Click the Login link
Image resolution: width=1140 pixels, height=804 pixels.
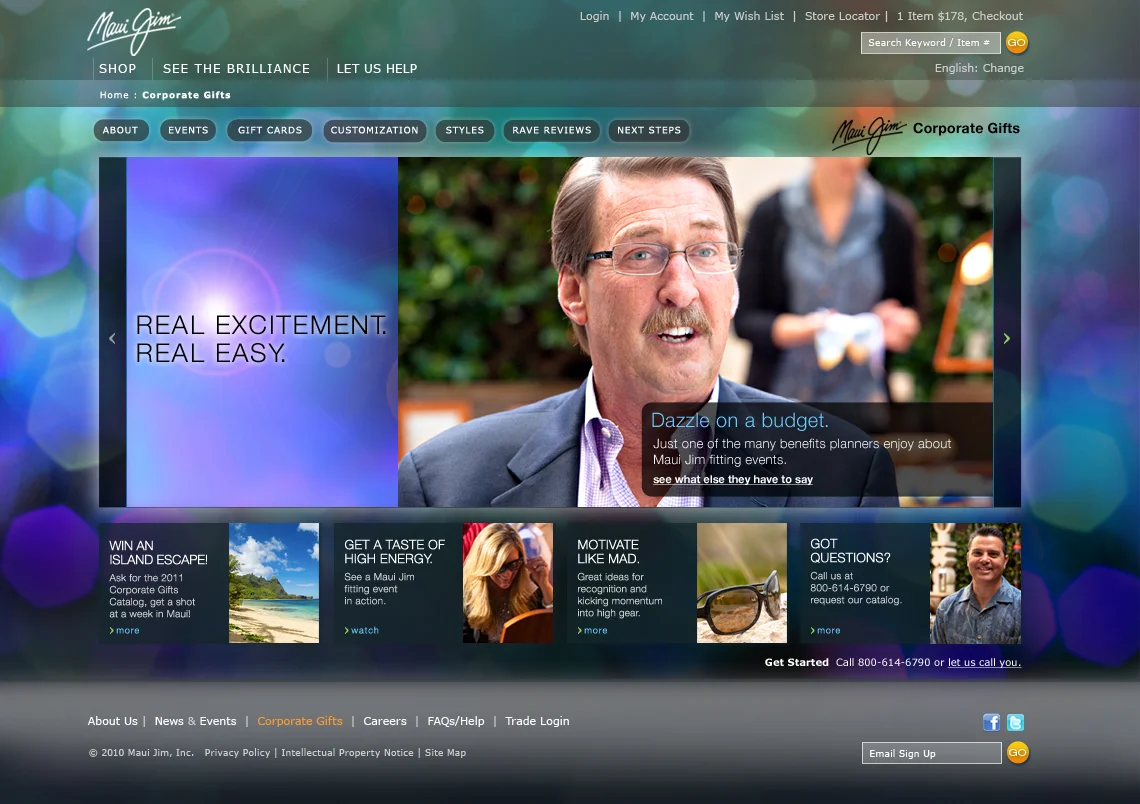[x=594, y=16]
